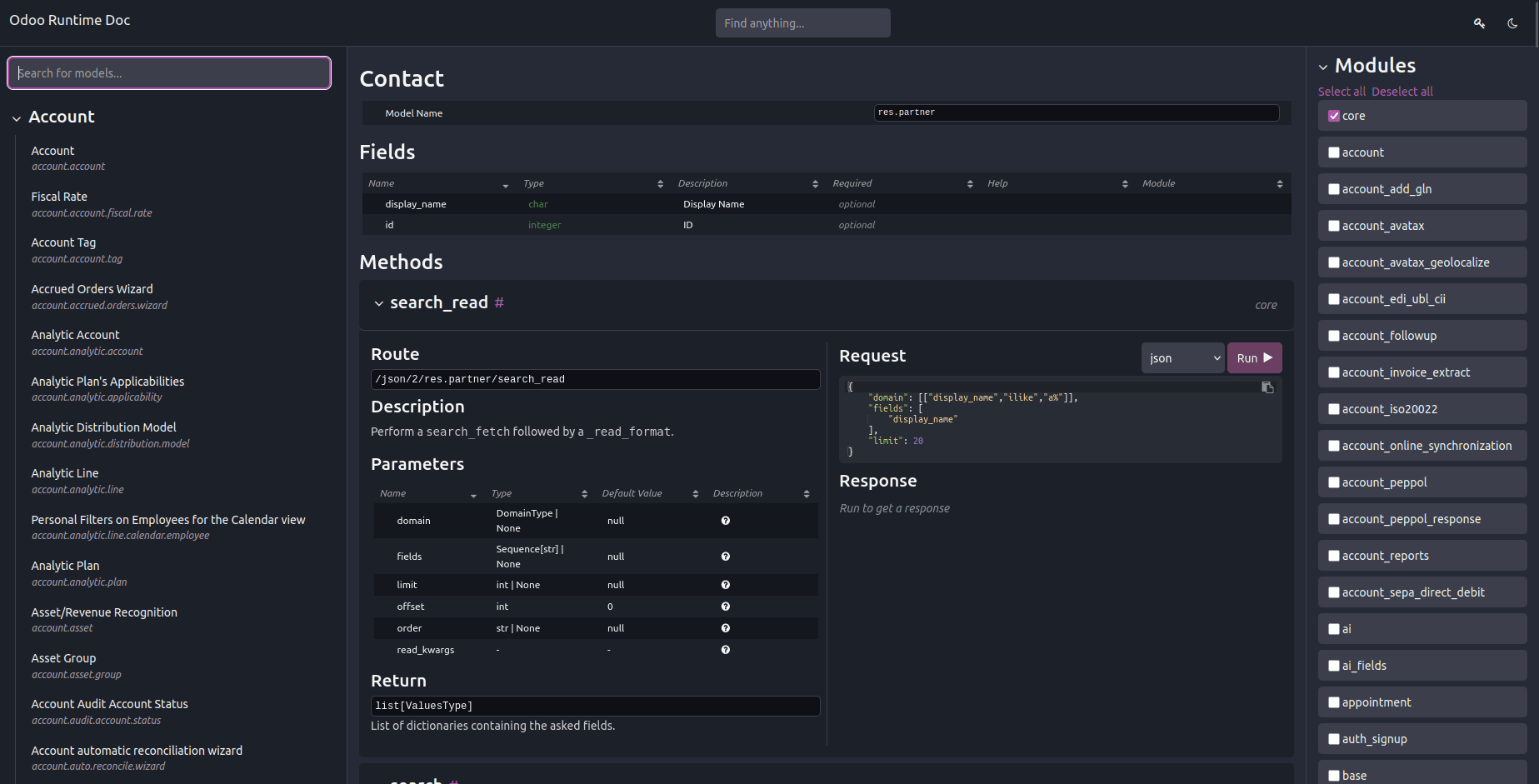Toggle dark mode moon icon

click(x=1512, y=23)
